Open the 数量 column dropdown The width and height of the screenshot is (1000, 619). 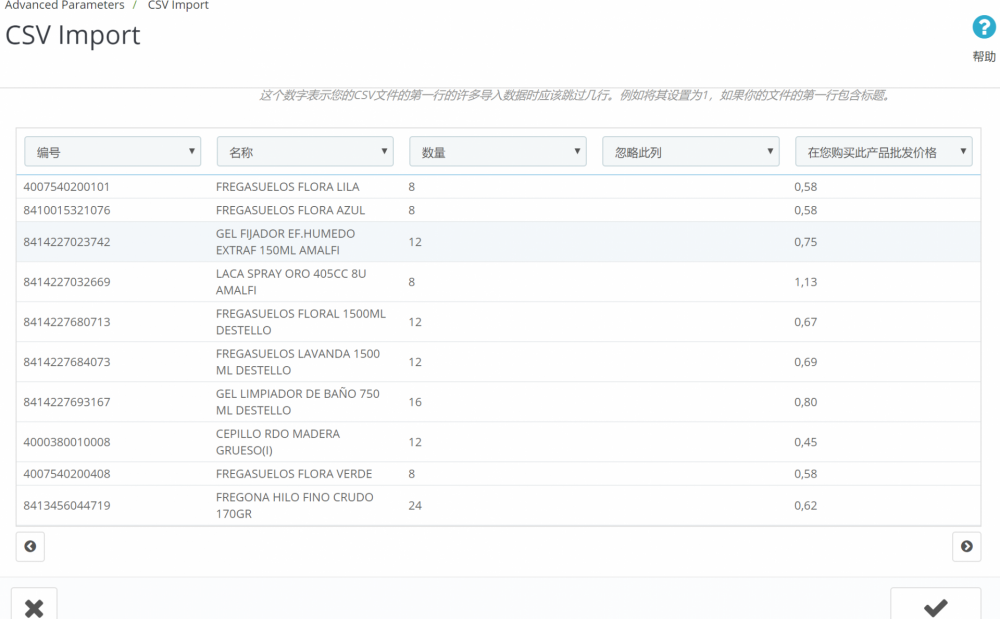497,152
